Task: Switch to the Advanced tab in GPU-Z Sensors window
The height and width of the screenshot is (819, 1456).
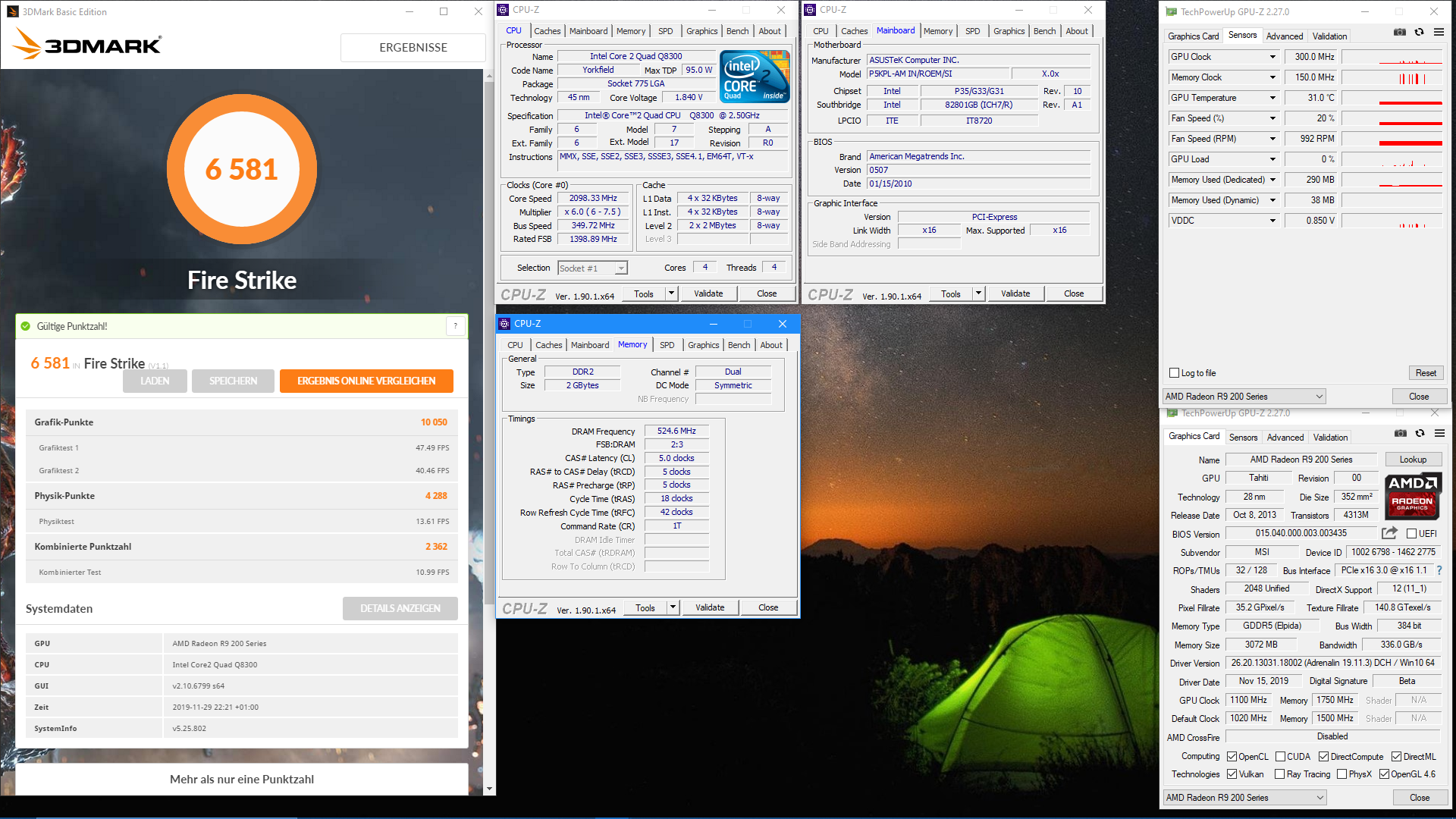Action: (1285, 36)
